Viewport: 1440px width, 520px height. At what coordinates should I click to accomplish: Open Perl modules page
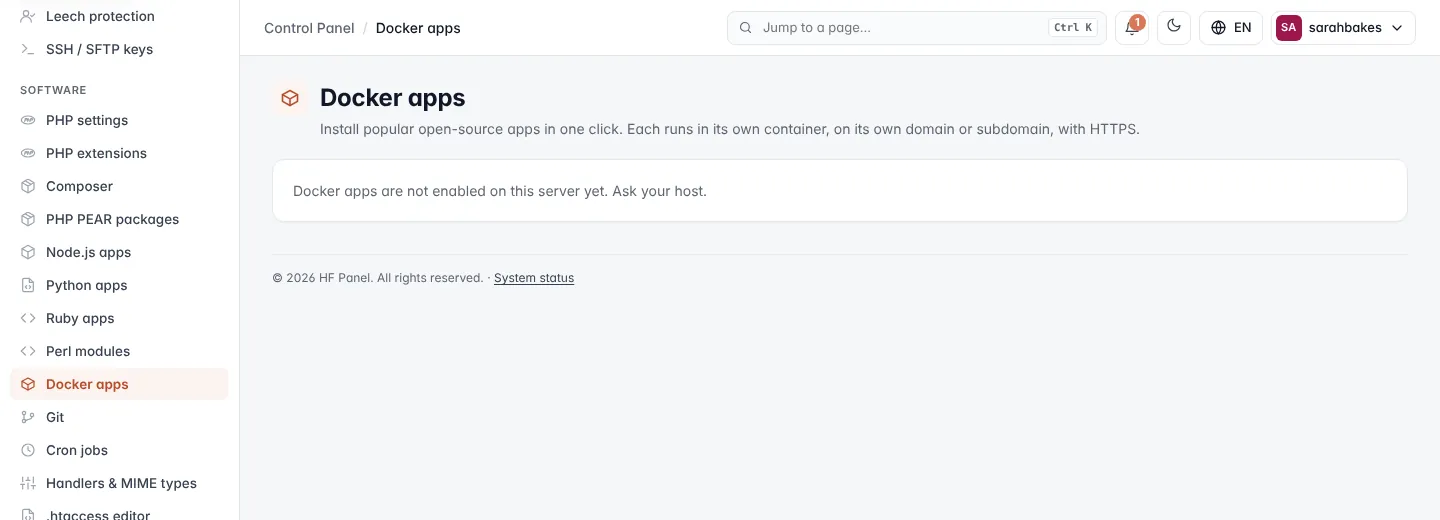pos(119,351)
